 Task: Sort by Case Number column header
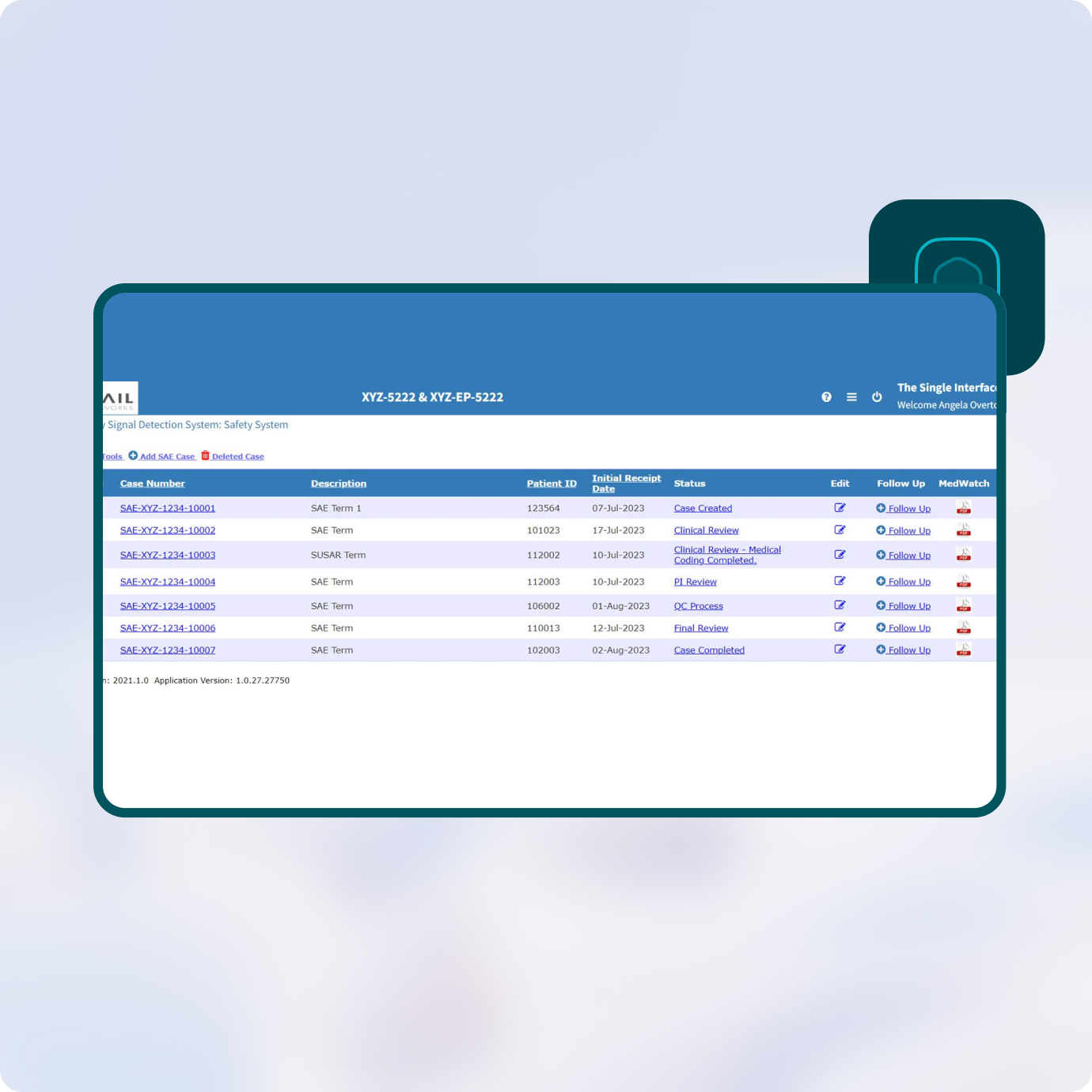click(152, 483)
